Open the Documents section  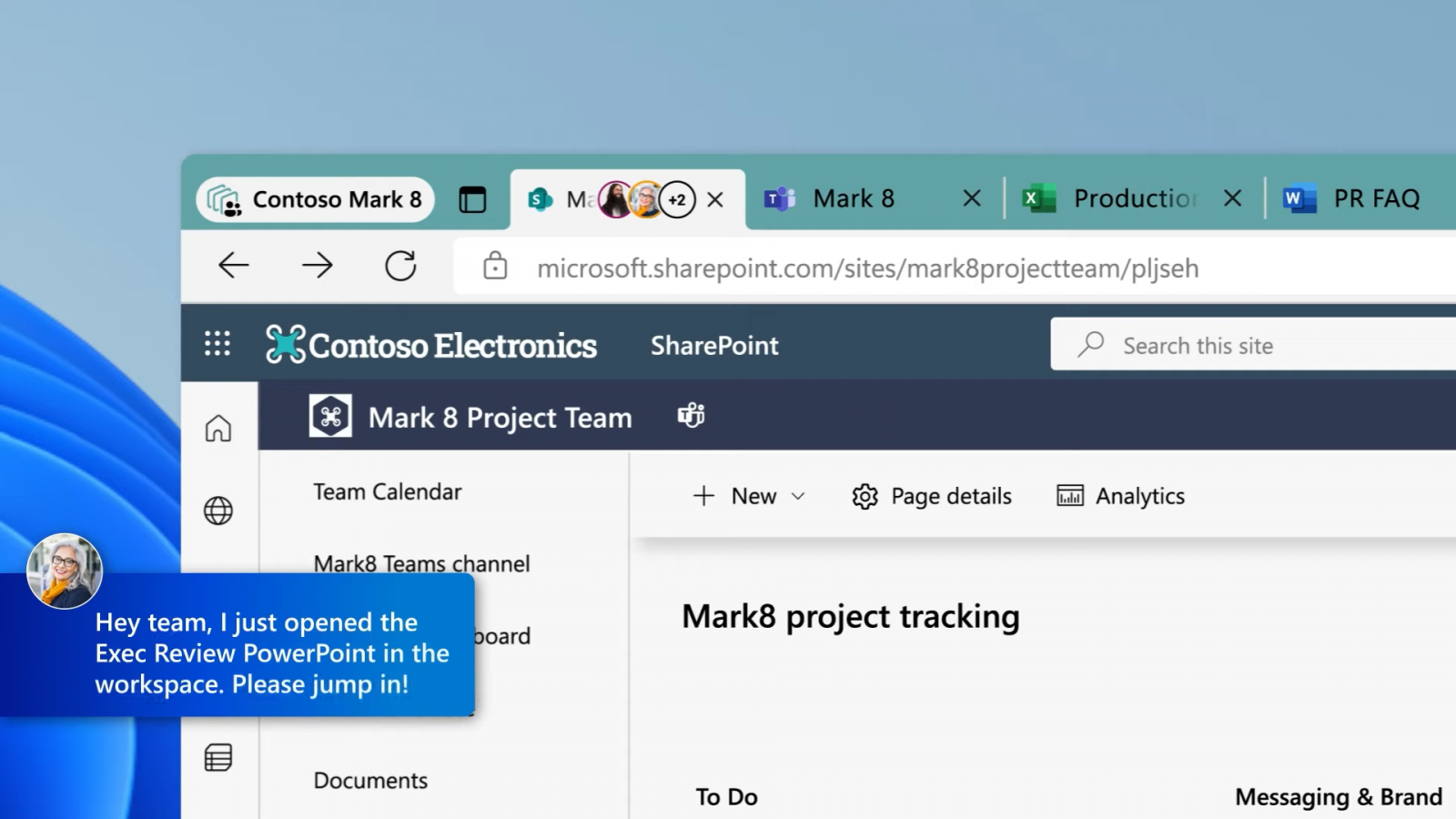[x=370, y=780]
